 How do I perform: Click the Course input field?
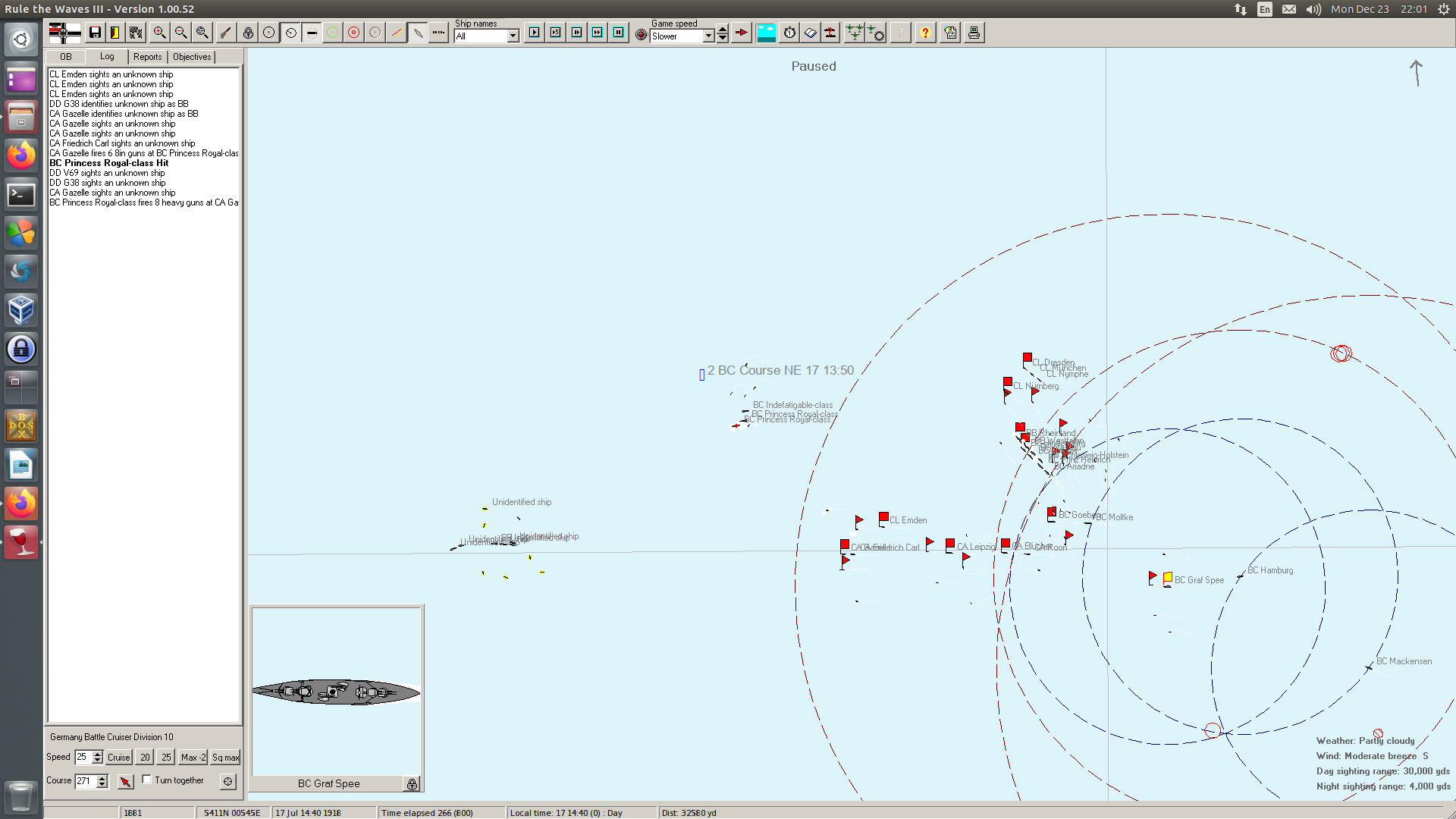(x=85, y=781)
